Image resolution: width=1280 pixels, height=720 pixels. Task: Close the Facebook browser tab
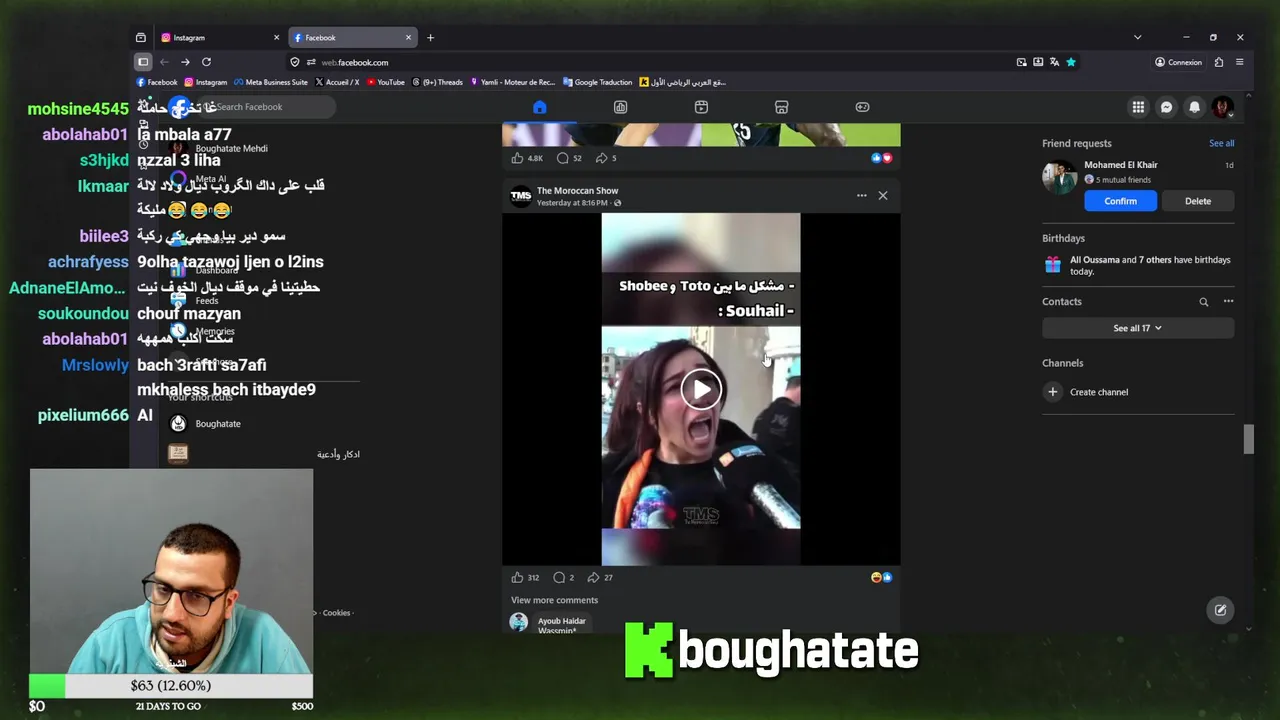tap(408, 38)
